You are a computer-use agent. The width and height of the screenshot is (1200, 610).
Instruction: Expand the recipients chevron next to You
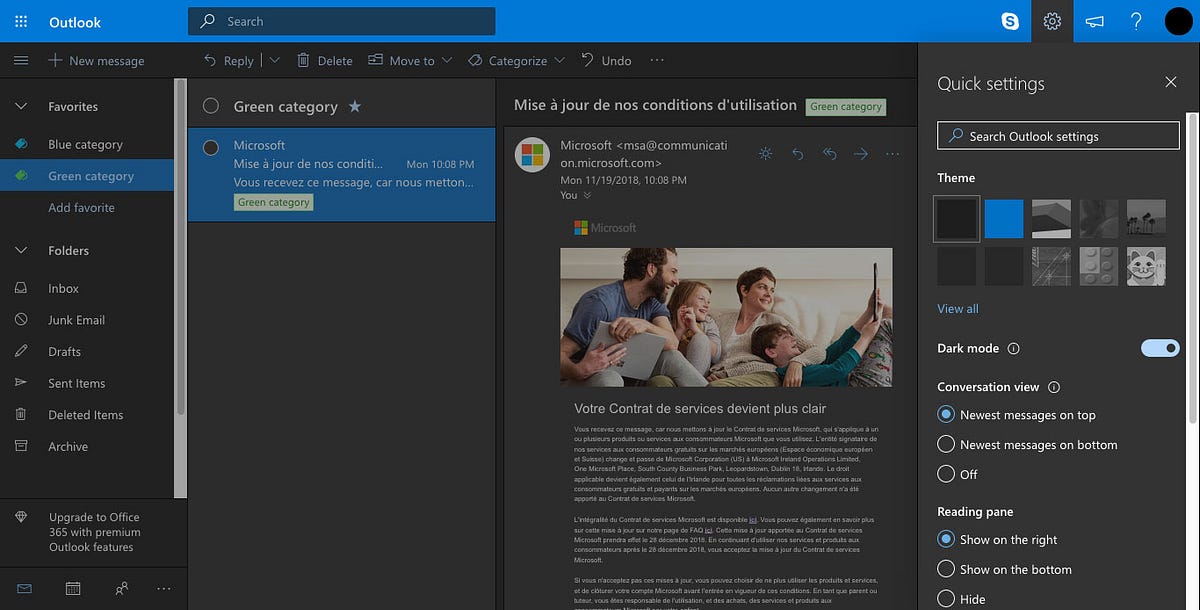pyautogui.click(x=587, y=195)
